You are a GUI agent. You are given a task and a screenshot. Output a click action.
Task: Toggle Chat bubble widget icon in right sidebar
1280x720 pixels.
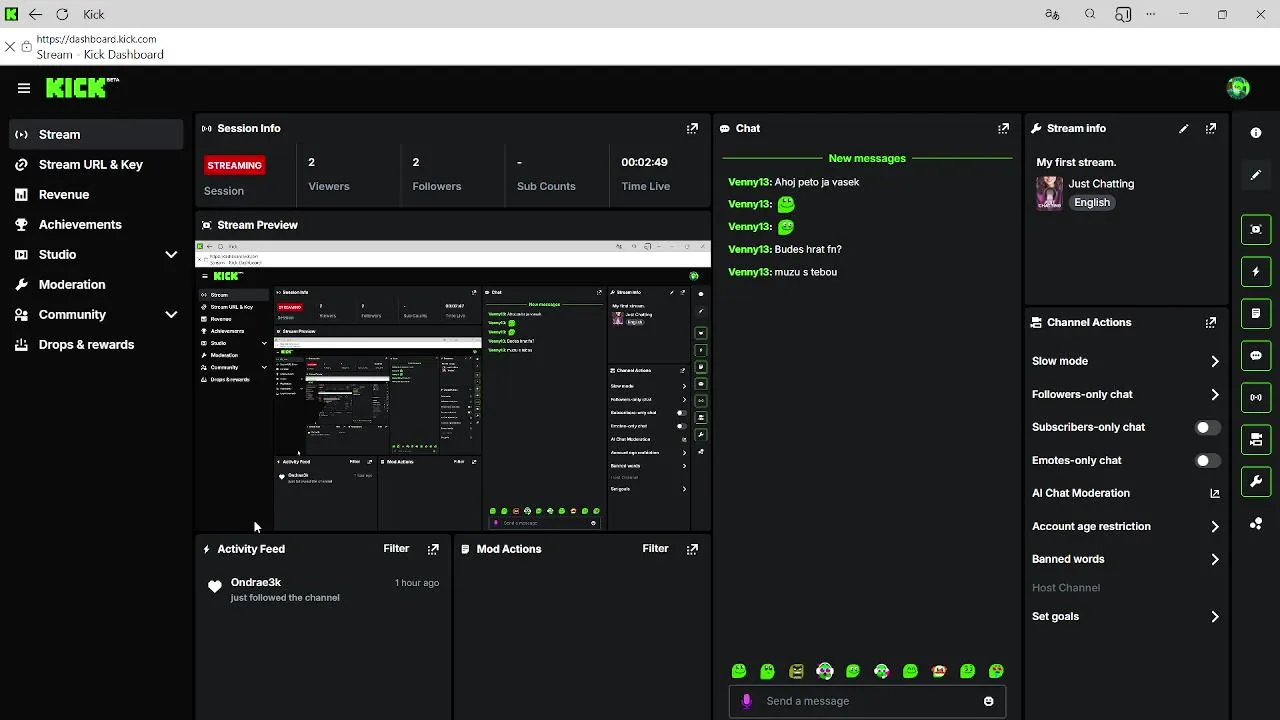click(x=1256, y=355)
